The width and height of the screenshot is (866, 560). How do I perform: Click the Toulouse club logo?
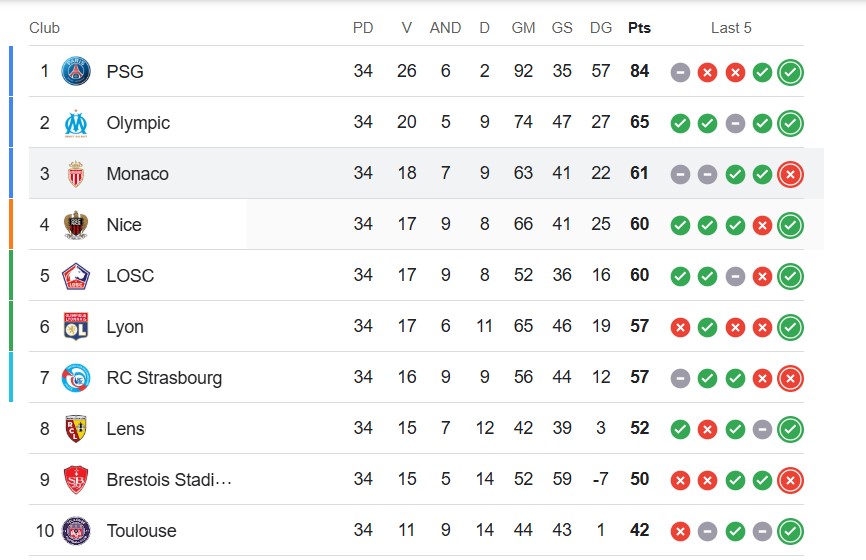coord(76,531)
